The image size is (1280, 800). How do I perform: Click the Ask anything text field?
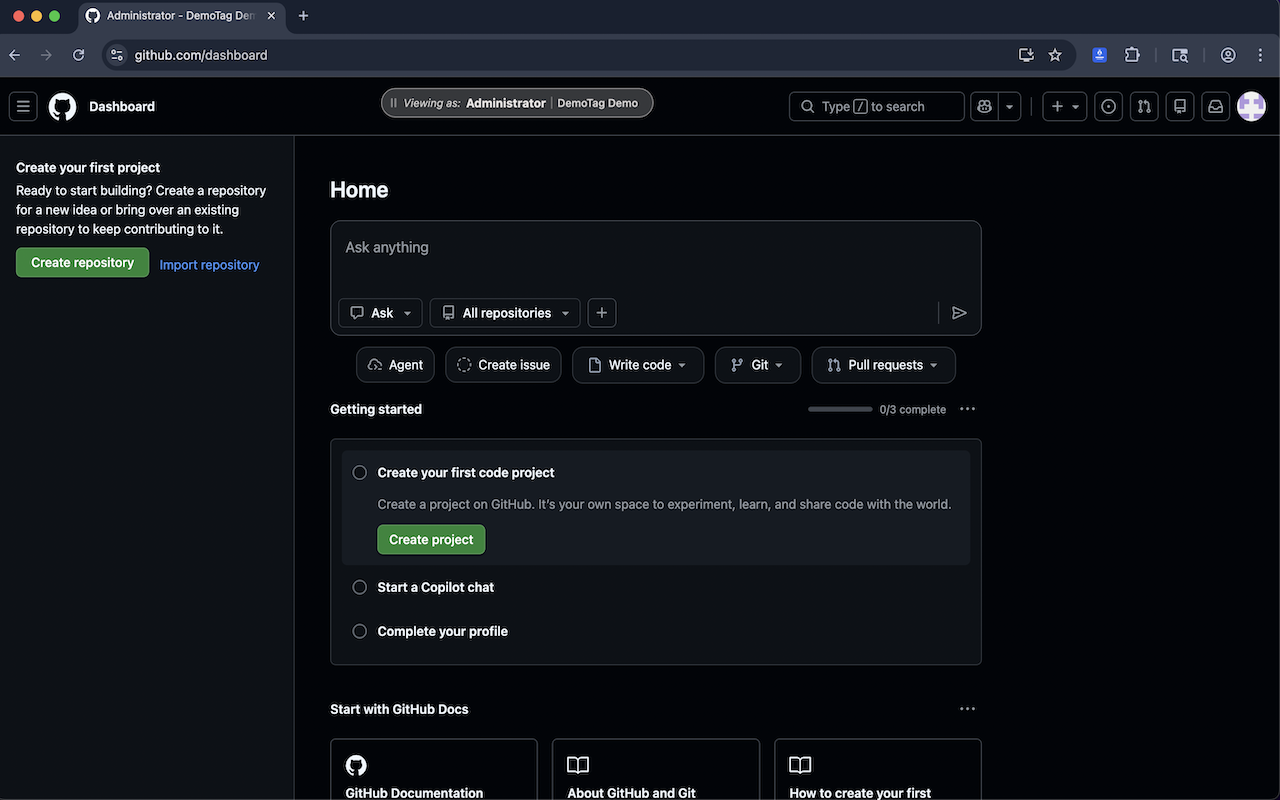pos(656,248)
